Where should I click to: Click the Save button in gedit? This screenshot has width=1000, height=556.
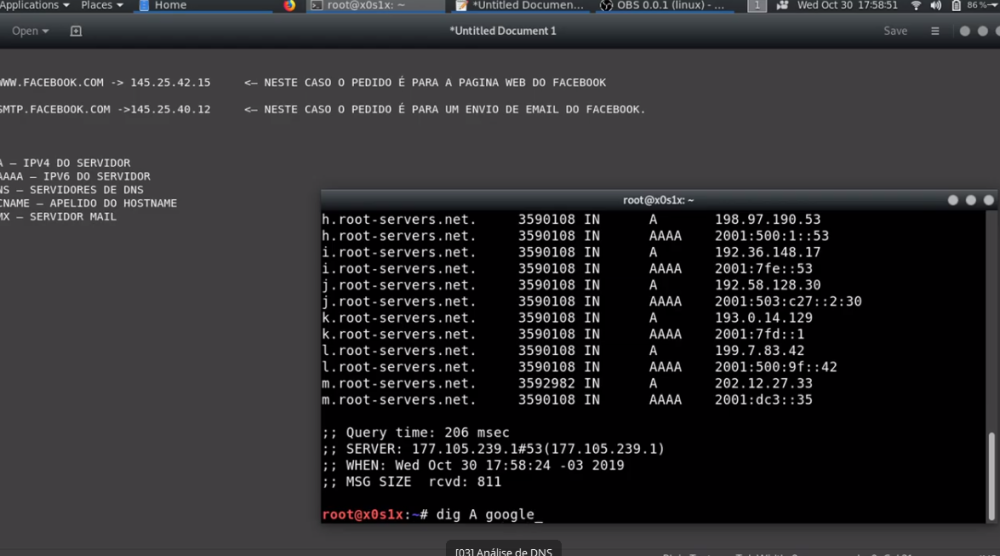(x=895, y=31)
